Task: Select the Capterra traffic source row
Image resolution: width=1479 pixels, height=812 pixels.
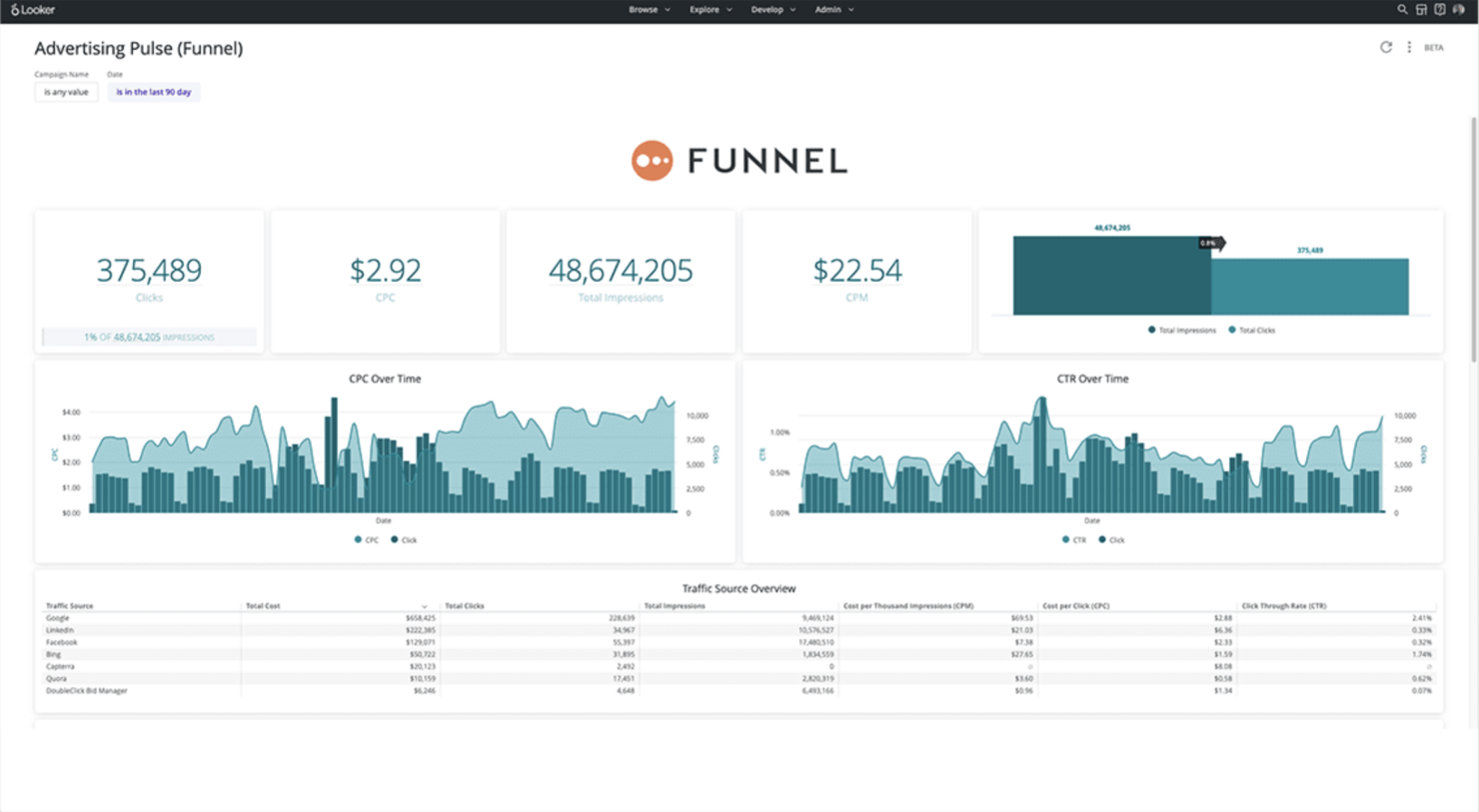Action: 739,666
